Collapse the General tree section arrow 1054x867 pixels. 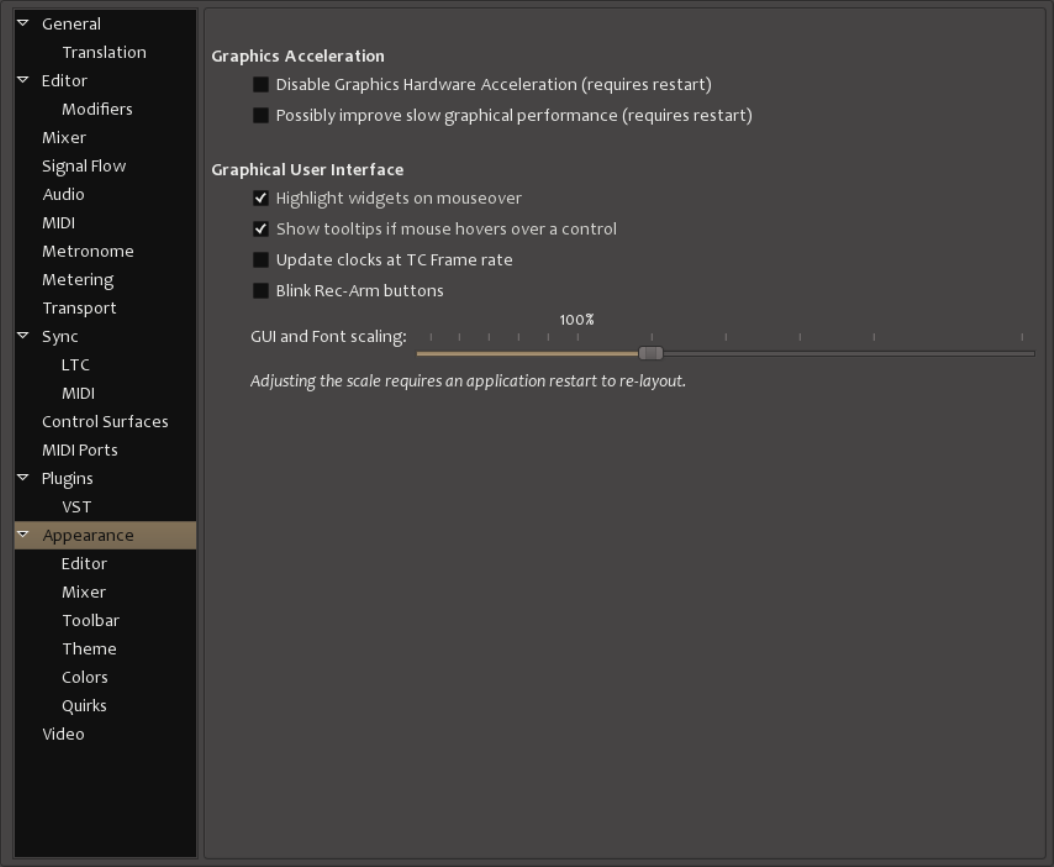pyautogui.click(x=23, y=23)
